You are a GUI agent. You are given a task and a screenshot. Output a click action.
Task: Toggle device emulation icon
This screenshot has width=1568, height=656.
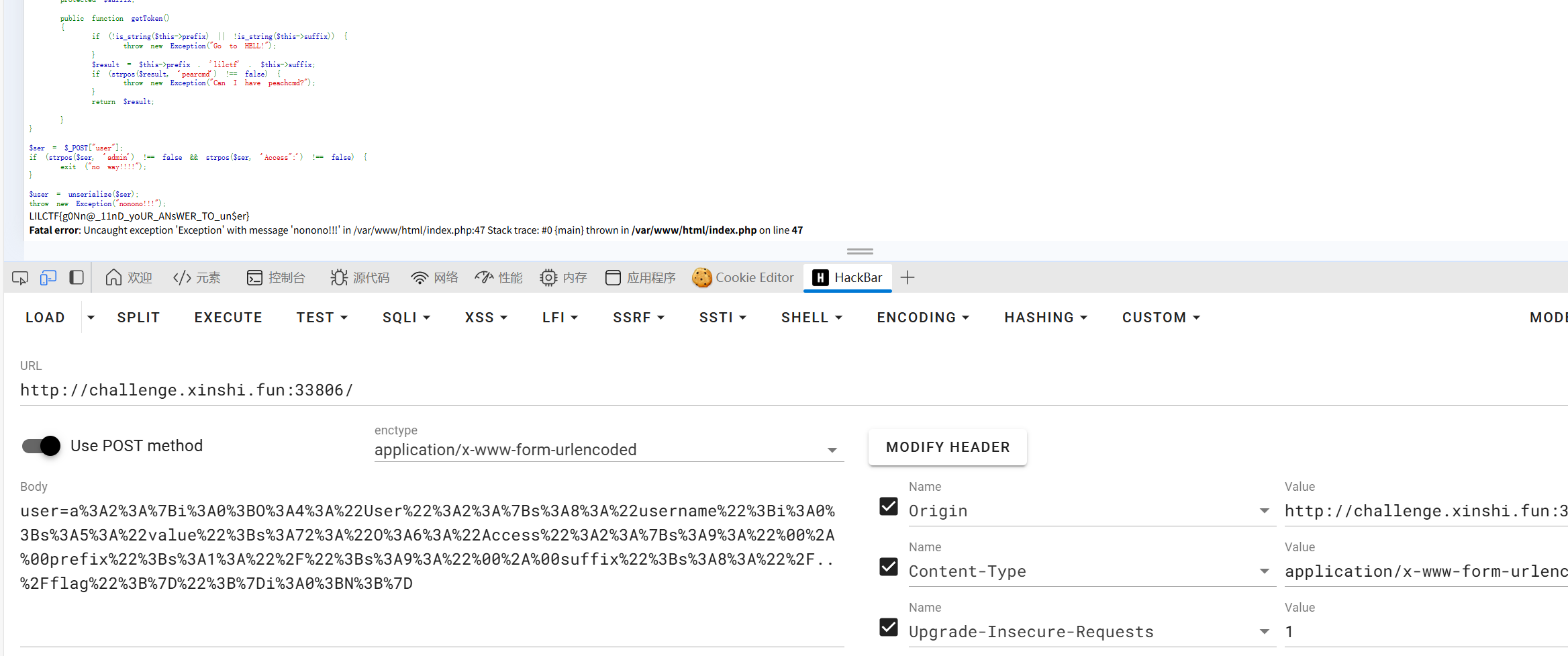(x=48, y=278)
